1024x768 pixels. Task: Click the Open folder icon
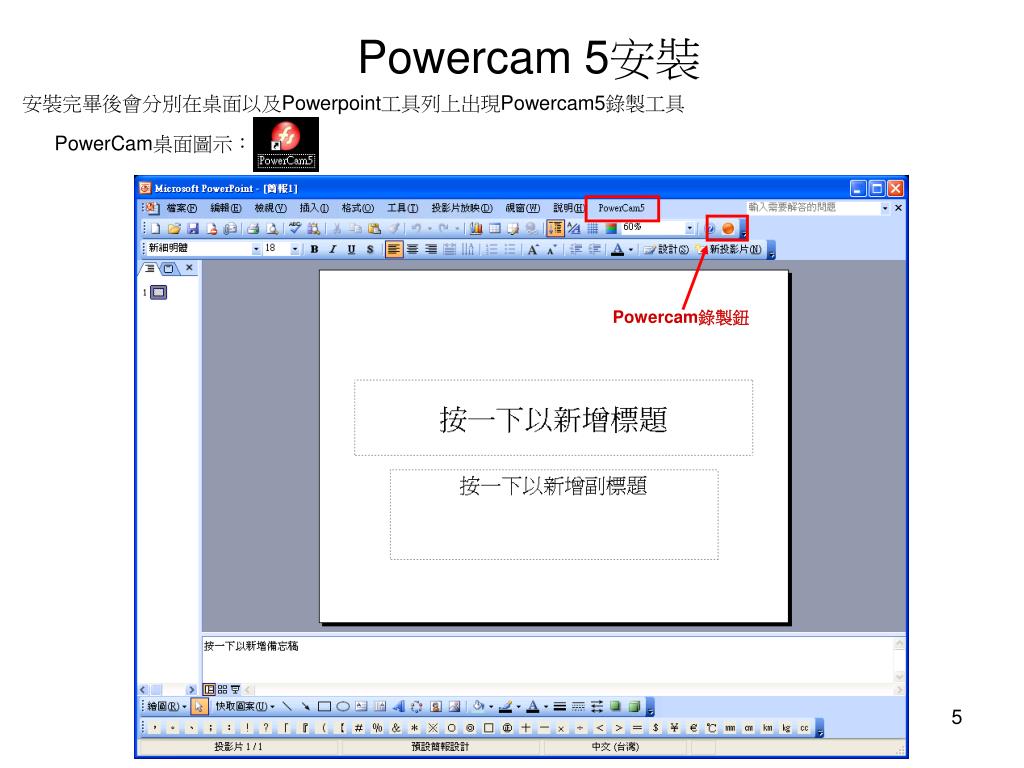tap(174, 229)
